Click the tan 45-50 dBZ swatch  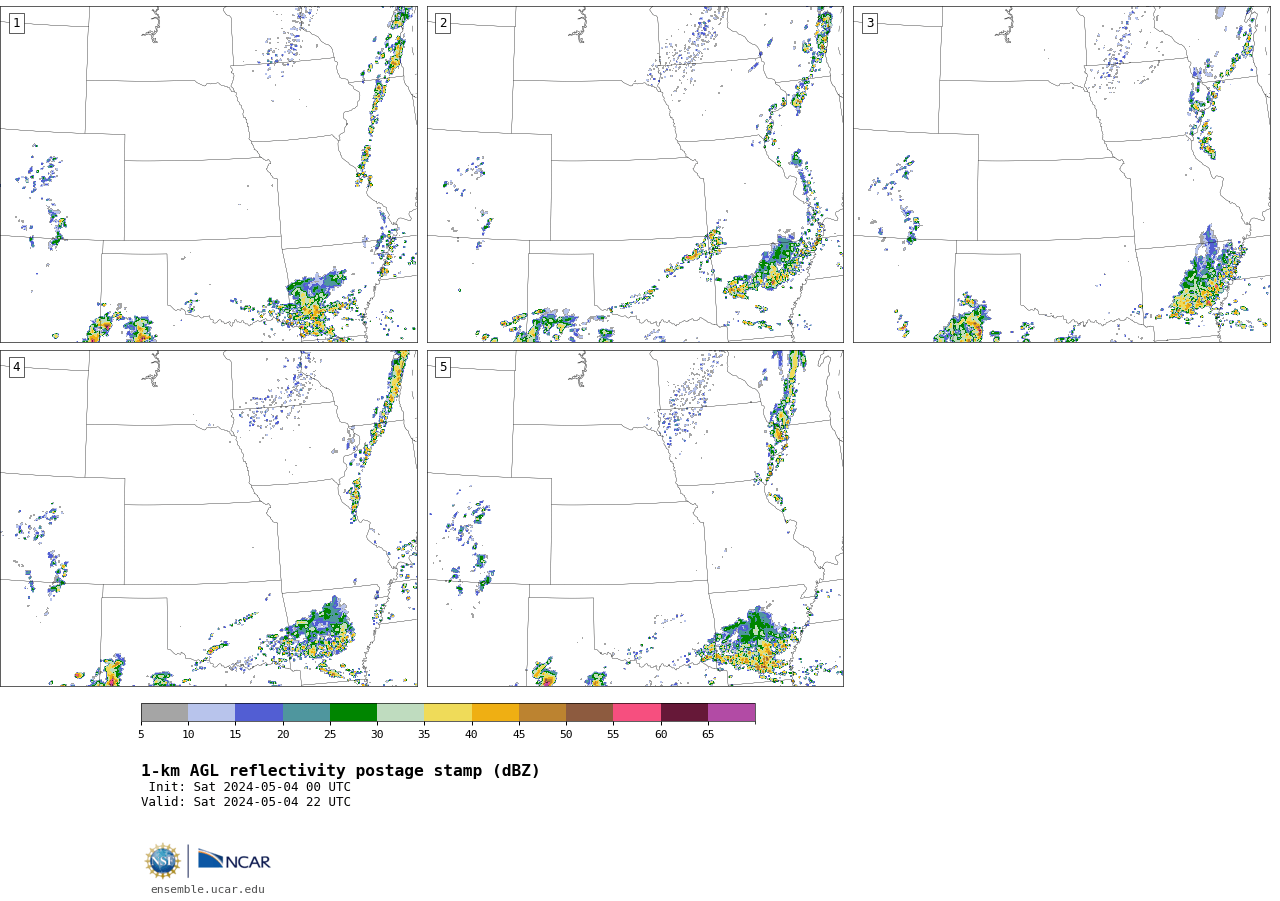[542, 712]
